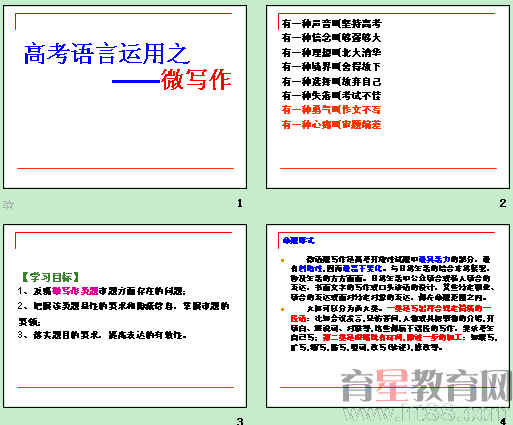Click the red subtitle 微写作
The width and height of the screenshot is (513, 425).
(196, 80)
